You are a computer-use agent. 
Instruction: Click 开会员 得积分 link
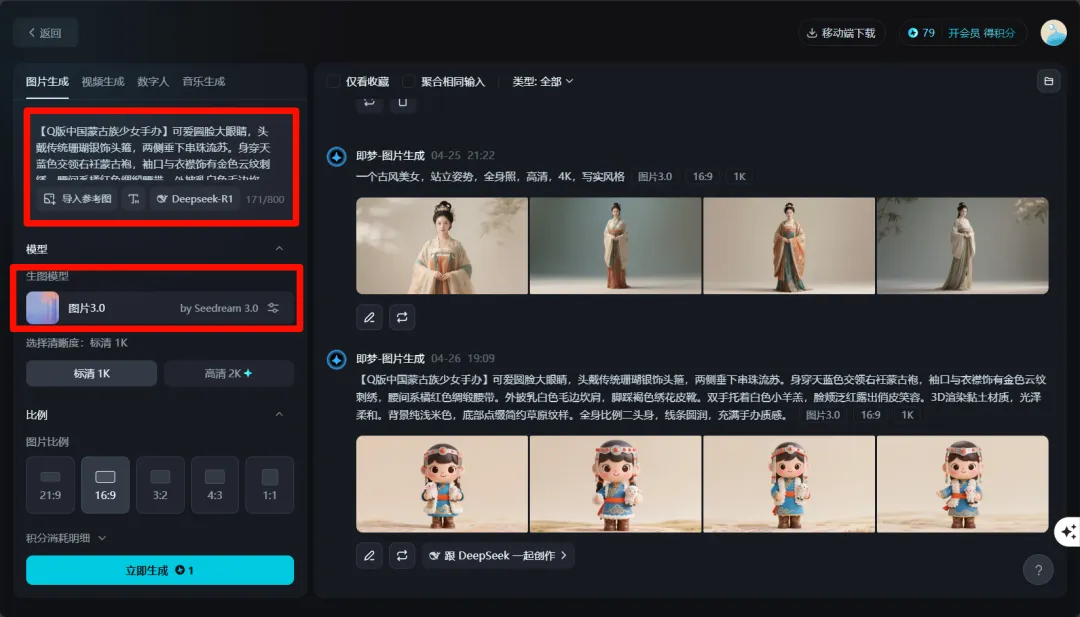pyautogui.click(x=981, y=33)
